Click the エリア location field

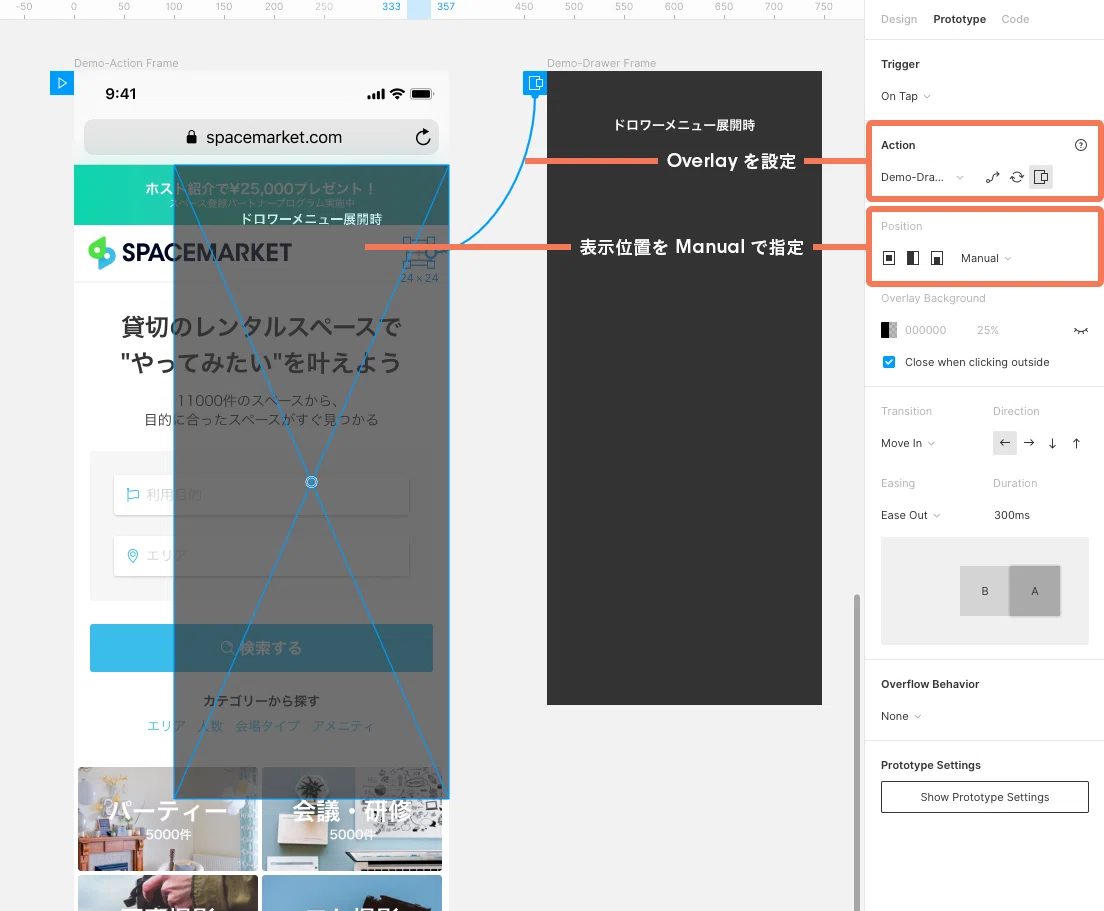coord(261,555)
